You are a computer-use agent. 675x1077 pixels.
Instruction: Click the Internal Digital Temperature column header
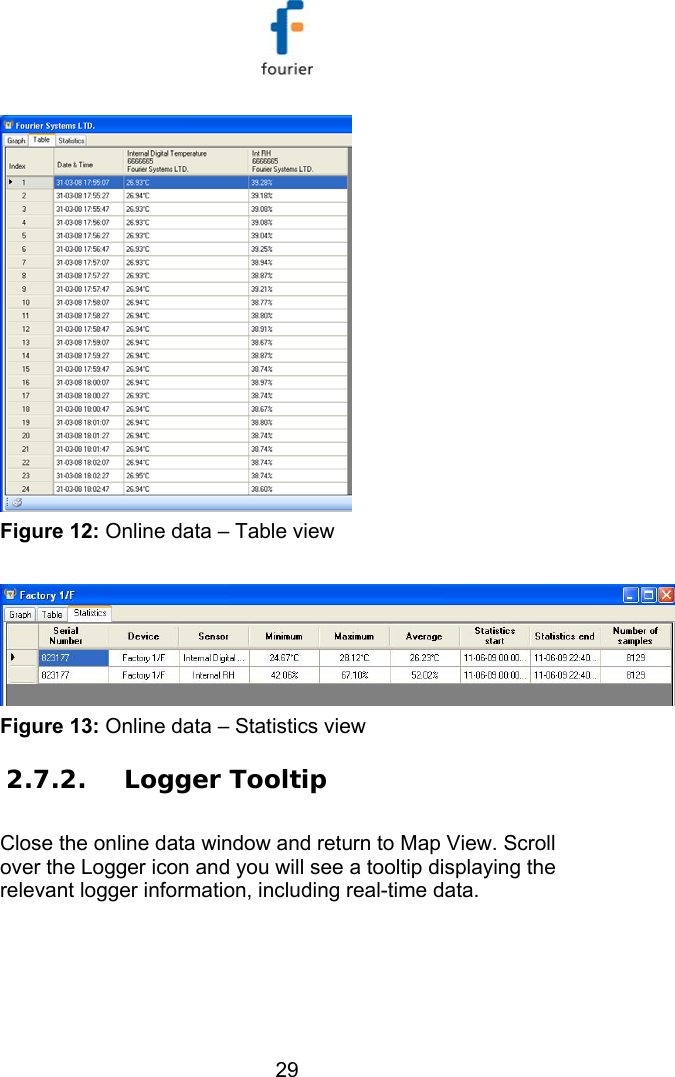point(186,162)
